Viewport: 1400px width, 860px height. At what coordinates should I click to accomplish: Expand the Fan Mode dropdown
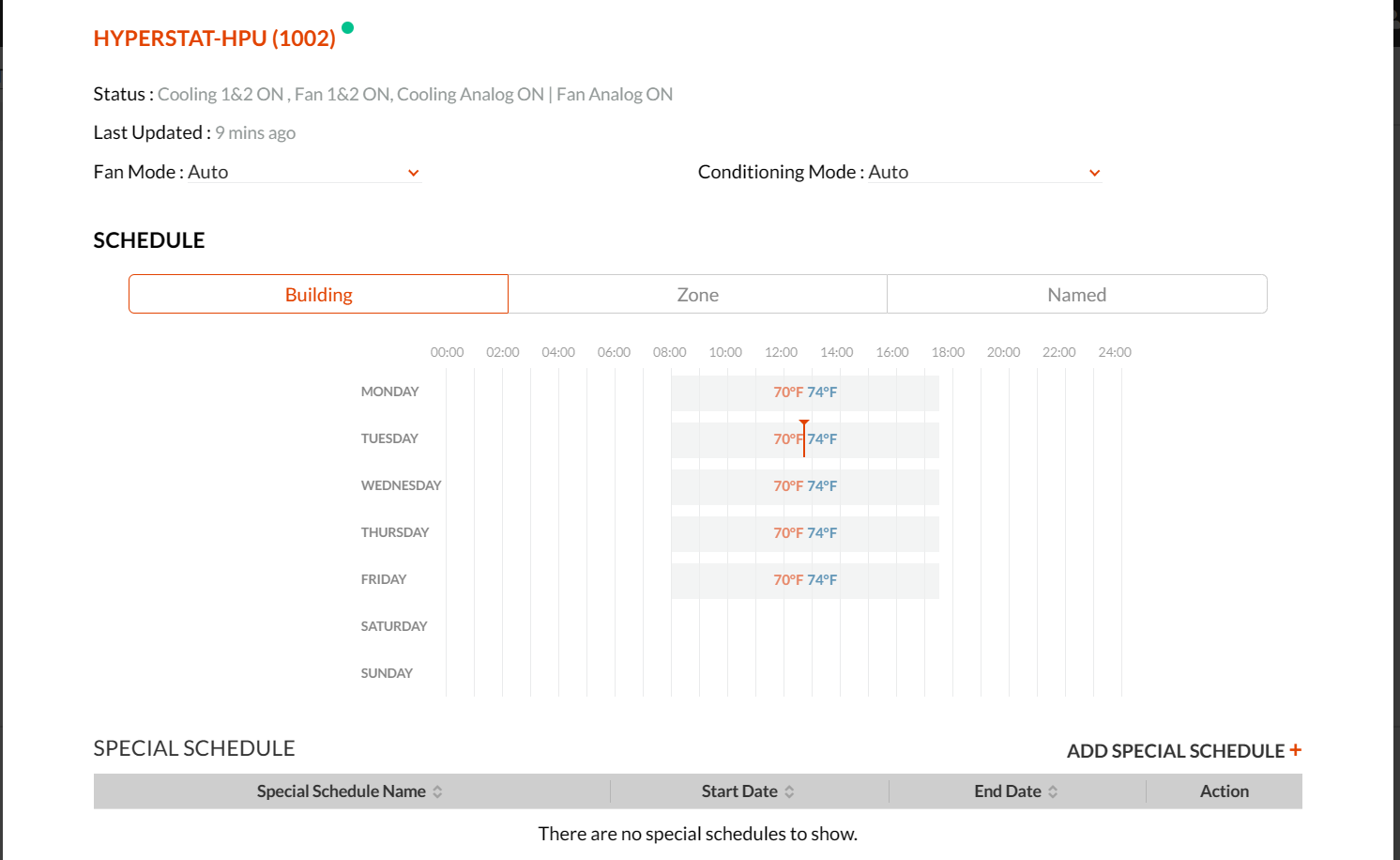[x=413, y=173]
